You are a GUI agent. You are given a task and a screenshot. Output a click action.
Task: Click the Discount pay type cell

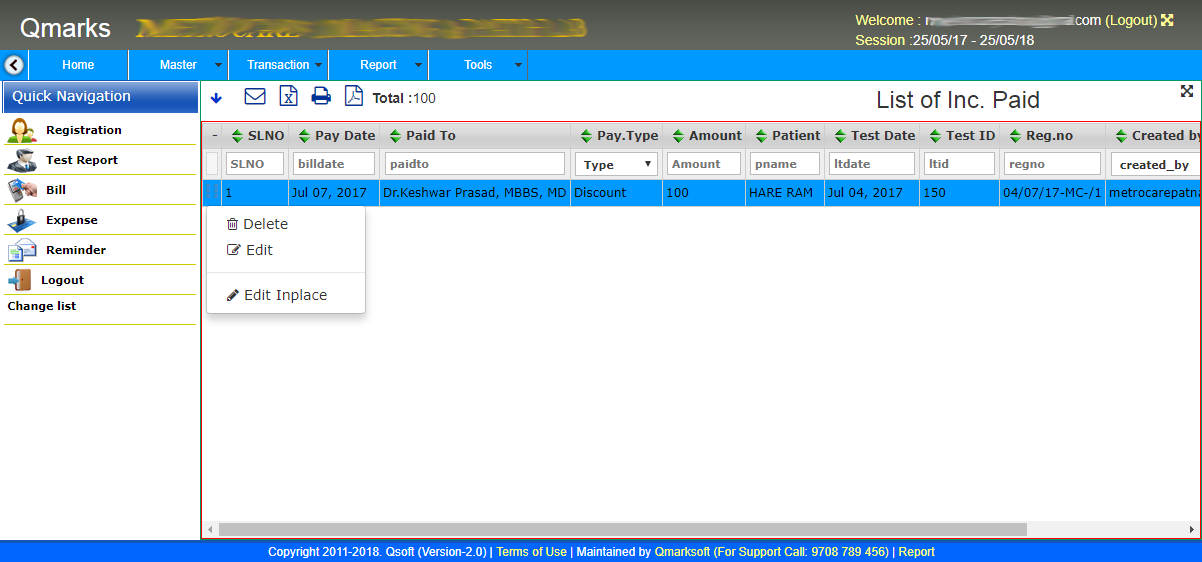click(x=617, y=193)
